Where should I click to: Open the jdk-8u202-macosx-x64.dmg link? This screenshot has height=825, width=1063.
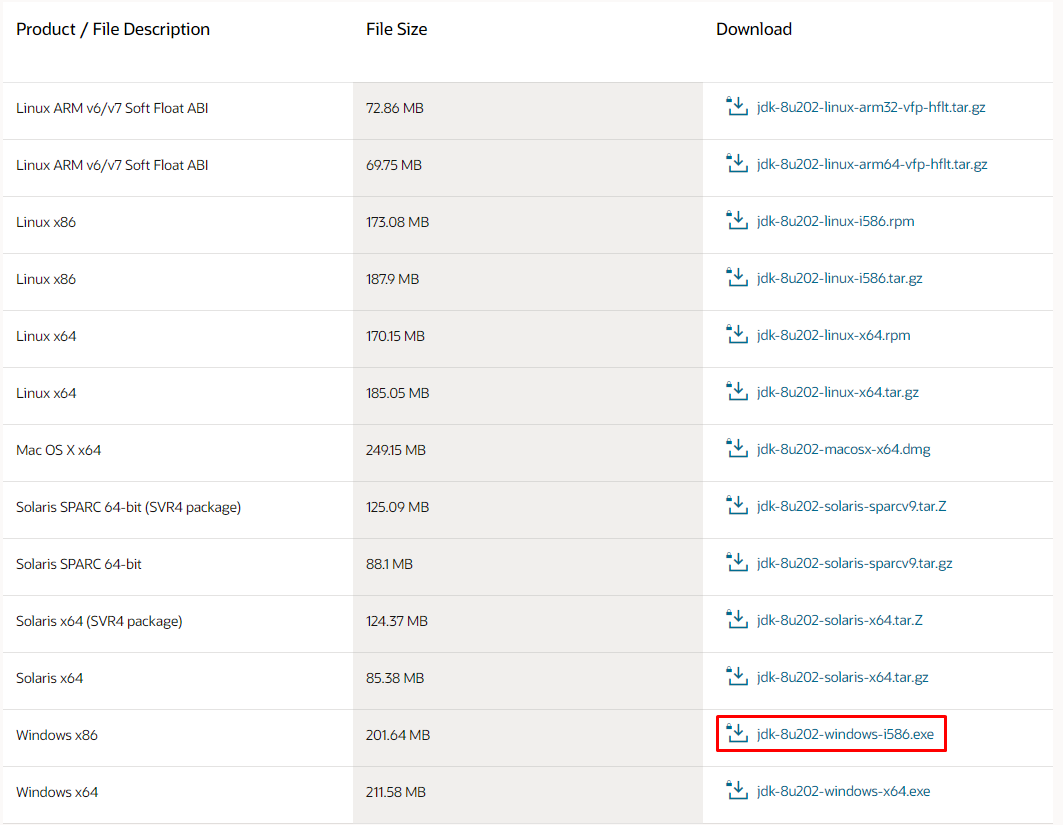tap(843, 449)
